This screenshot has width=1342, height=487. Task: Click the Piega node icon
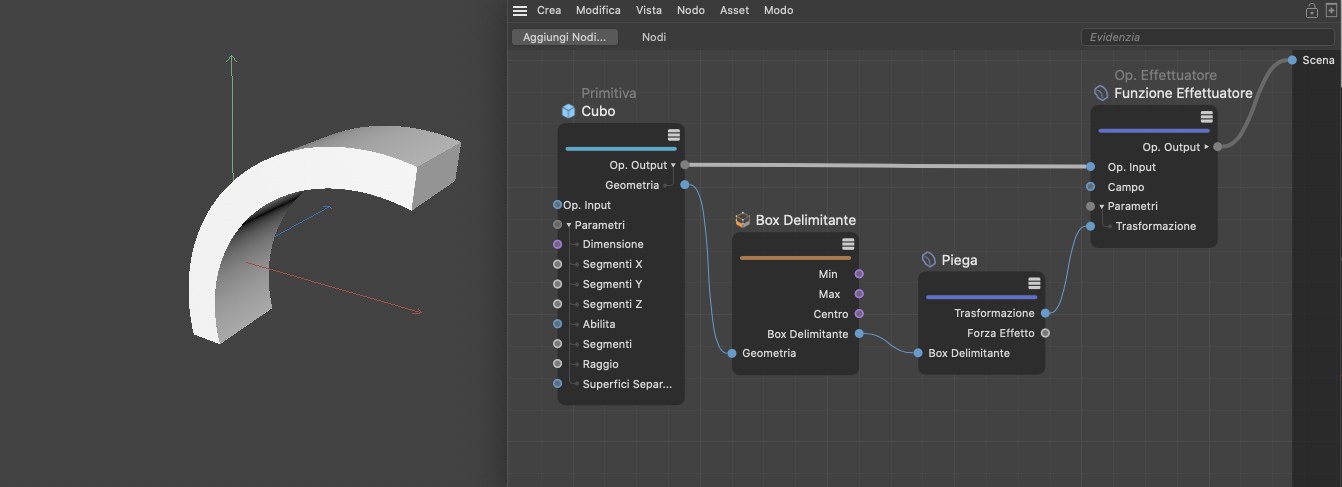928,260
